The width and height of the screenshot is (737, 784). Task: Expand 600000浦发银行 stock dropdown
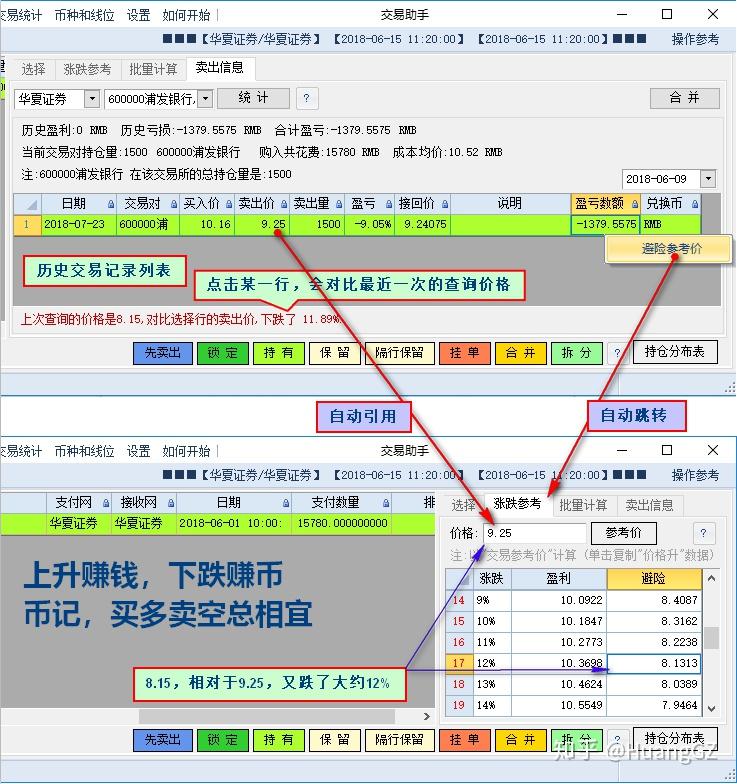click(206, 98)
